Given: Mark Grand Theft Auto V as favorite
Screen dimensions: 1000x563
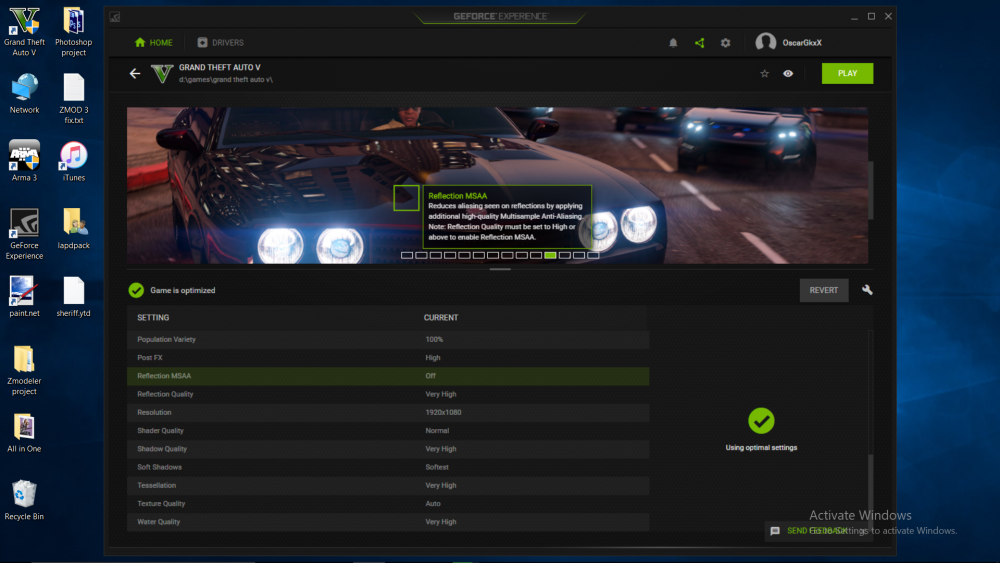Looking at the screenshot, I should [x=764, y=73].
